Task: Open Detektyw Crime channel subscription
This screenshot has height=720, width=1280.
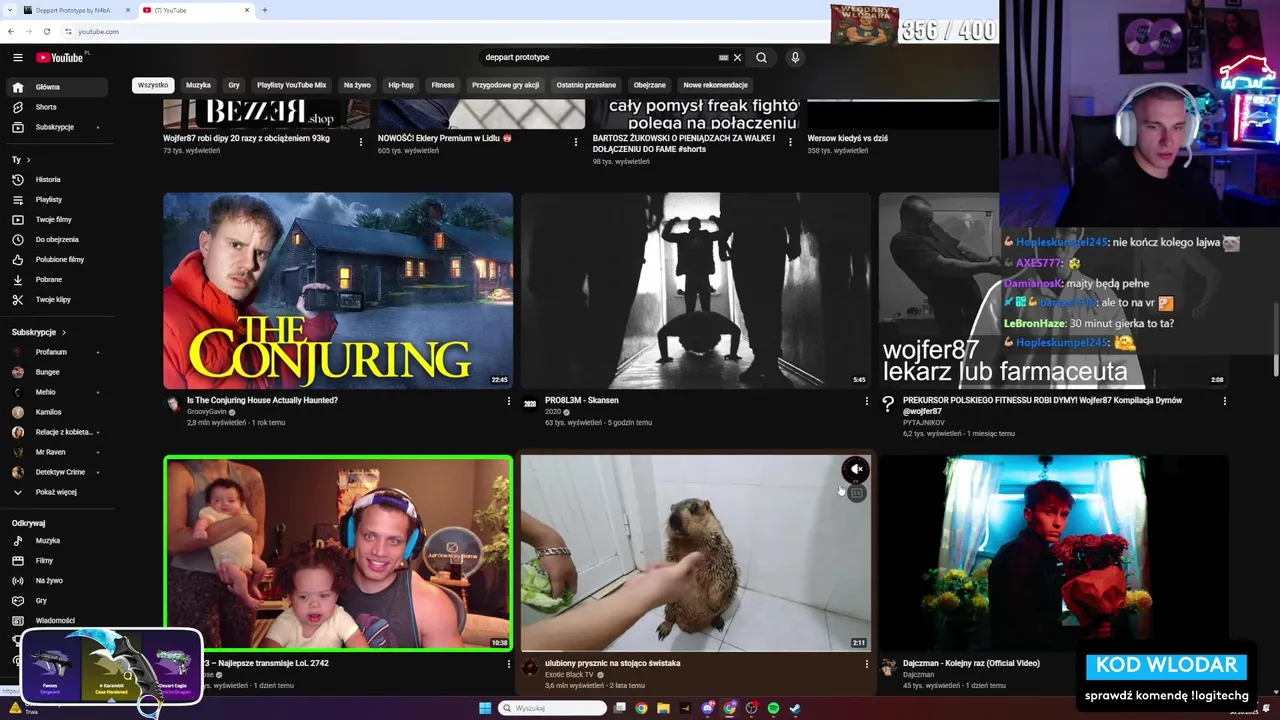Action: click(x=58, y=472)
